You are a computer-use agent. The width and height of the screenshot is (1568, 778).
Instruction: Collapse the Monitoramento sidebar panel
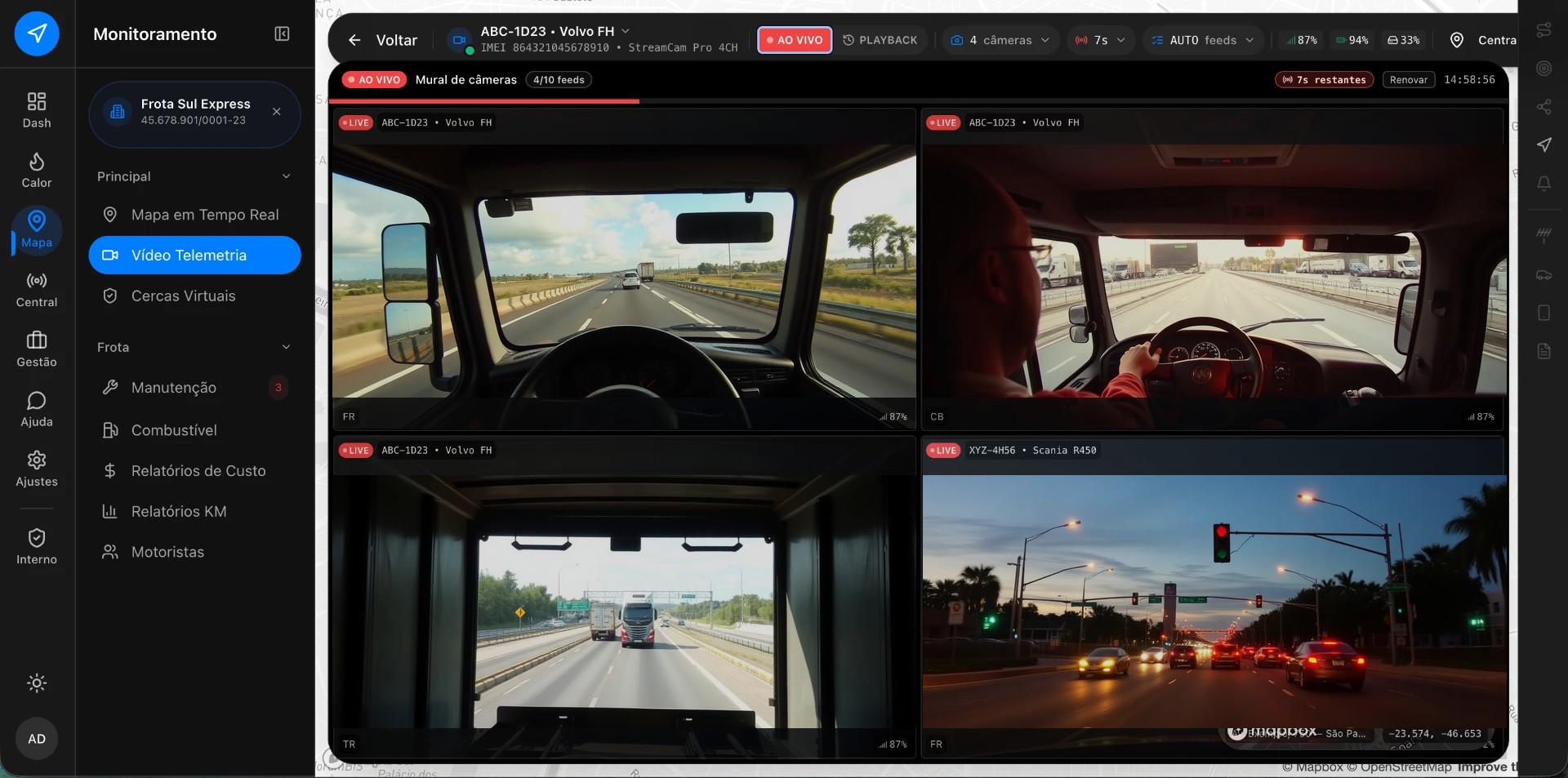(x=282, y=33)
